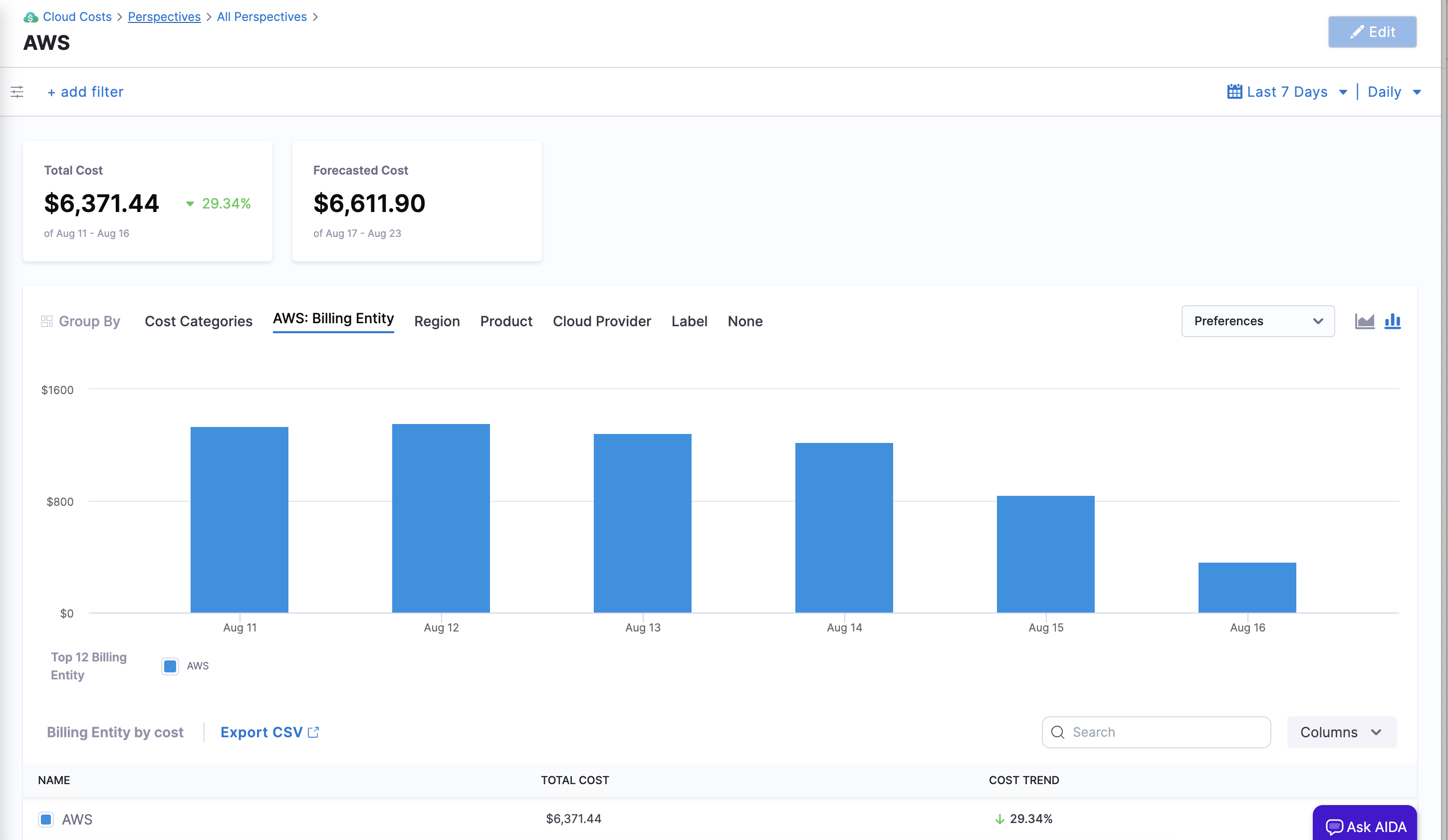Group by Region
Image resolution: width=1448 pixels, height=840 pixels.
pos(437,321)
